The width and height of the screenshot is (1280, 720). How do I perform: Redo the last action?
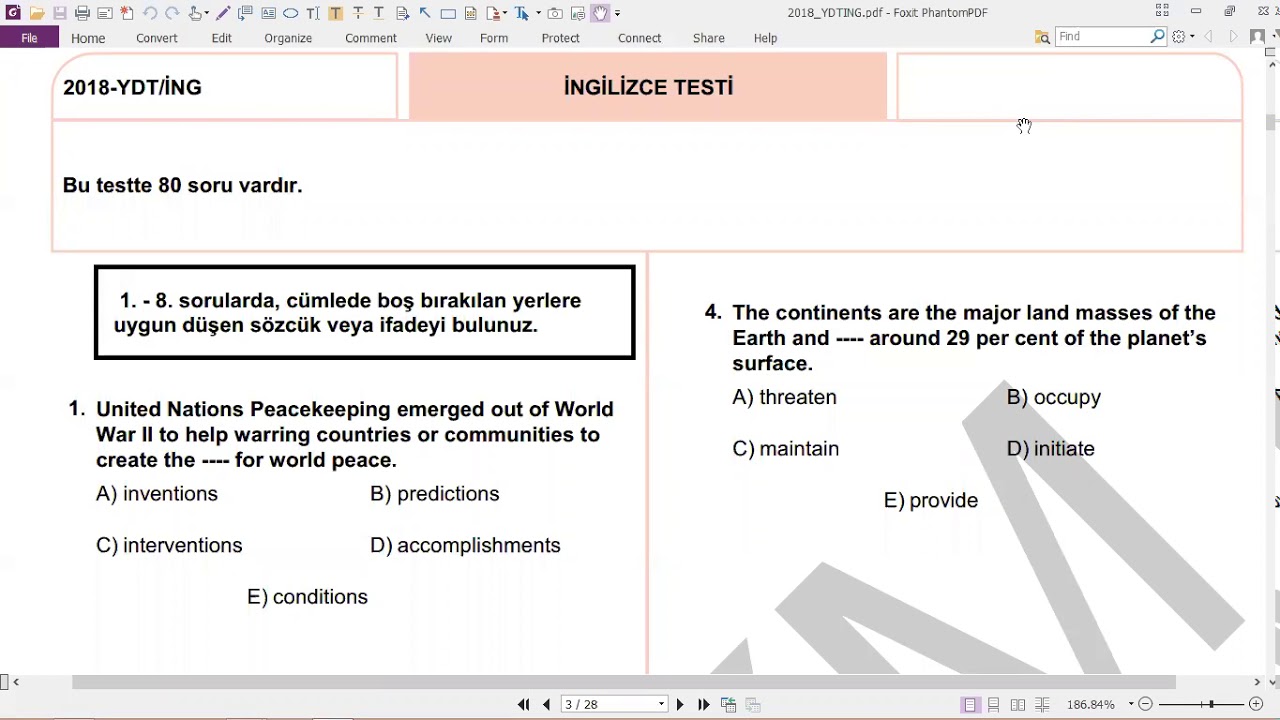point(172,13)
